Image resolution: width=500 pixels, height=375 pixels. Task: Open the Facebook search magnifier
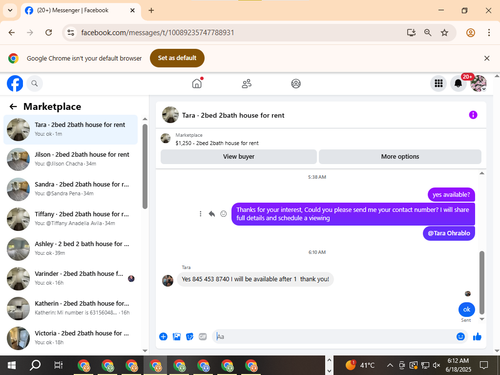[x=34, y=83]
